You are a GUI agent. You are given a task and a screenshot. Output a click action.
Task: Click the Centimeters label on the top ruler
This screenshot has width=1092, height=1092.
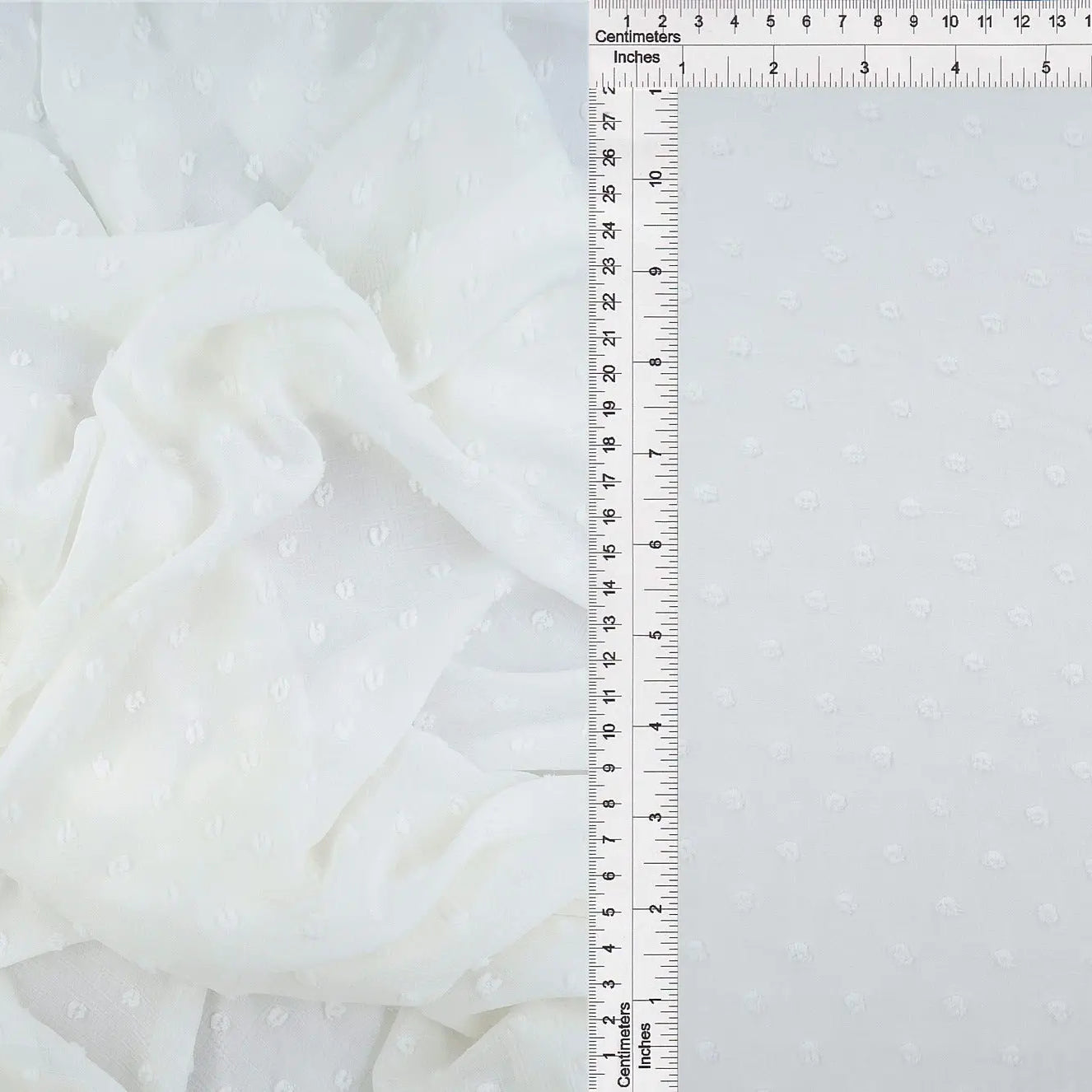pyautogui.click(x=637, y=37)
